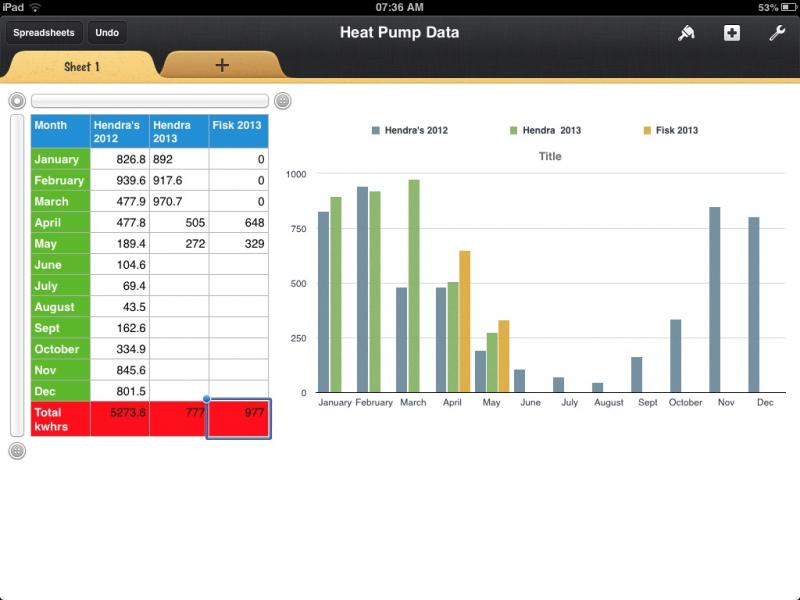Select the November bar in chart
This screenshot has height=600, width=800.
click(715, 299)
